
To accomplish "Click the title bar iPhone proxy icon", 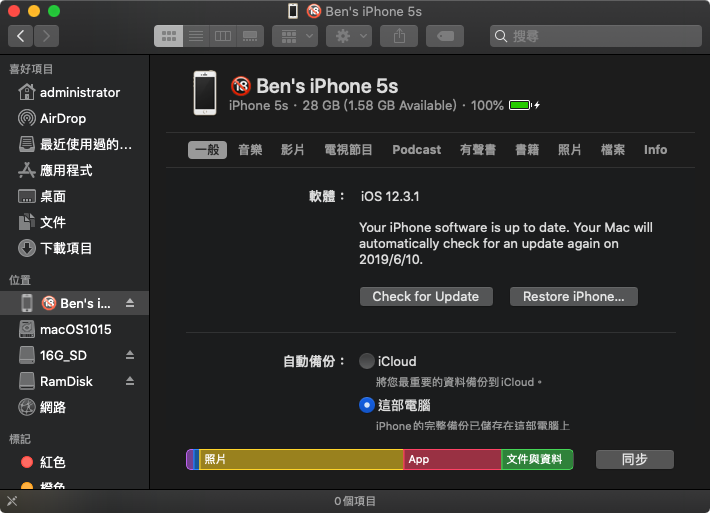I will coord(293,11).
